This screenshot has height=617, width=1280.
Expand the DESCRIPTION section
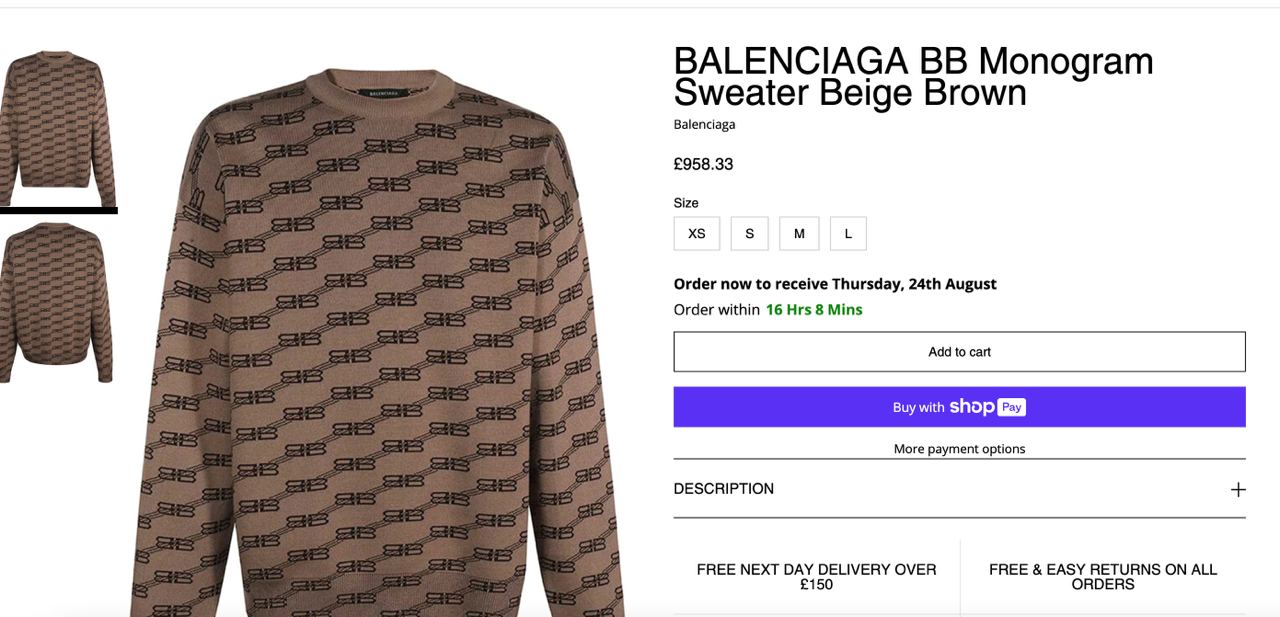pyautogui.click(x=959, y=489)
